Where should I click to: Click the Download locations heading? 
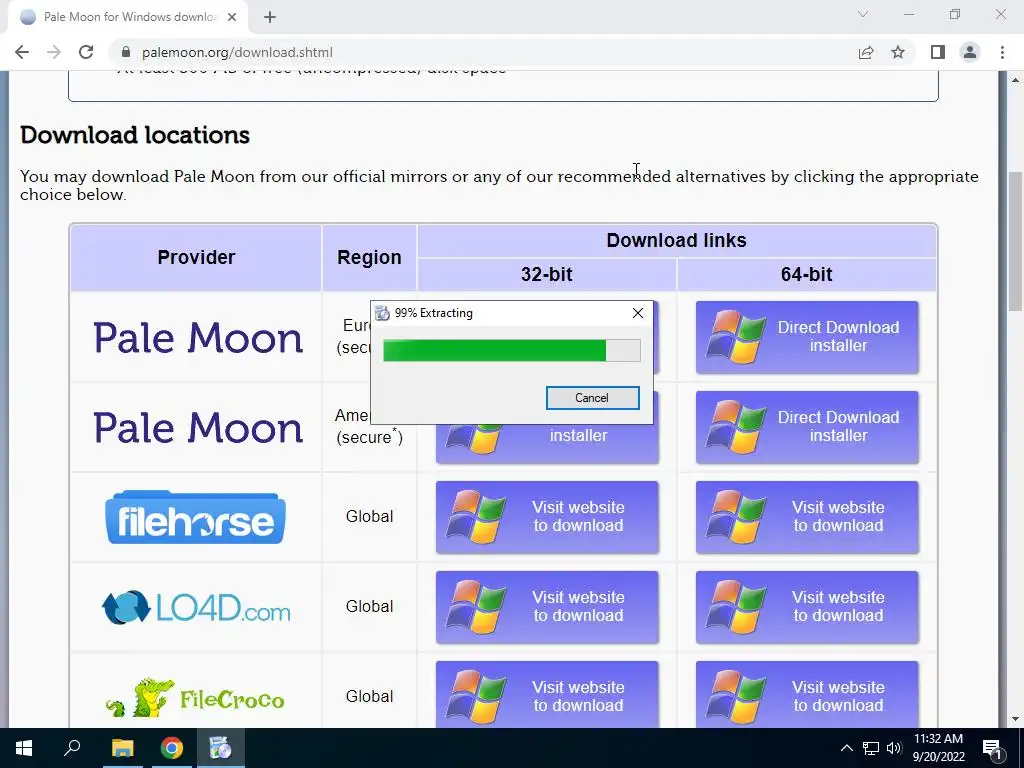pyautogui.click(x=135, y=135)
